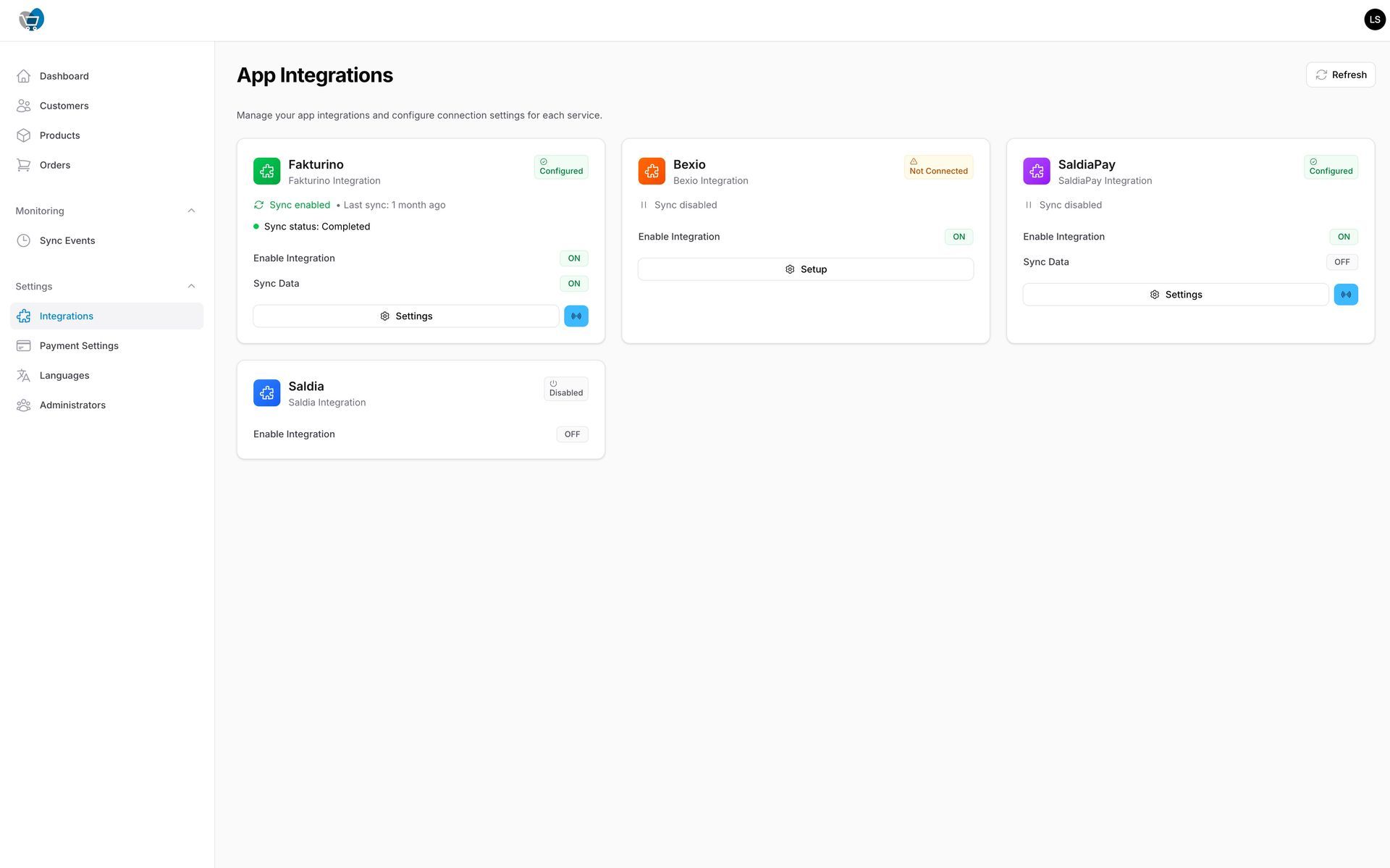This screenshot has height=868, width=1390.
Task: Open Sync Events in sidebar
Action: (x=67, y=241)
